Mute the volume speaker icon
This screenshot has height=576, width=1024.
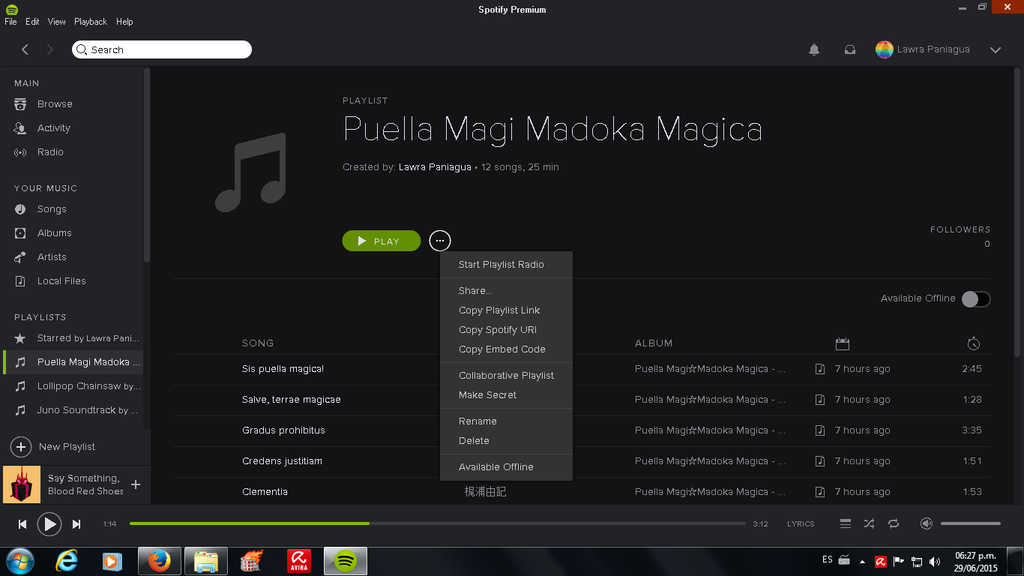pyautogui.click(x=926, y=524)
